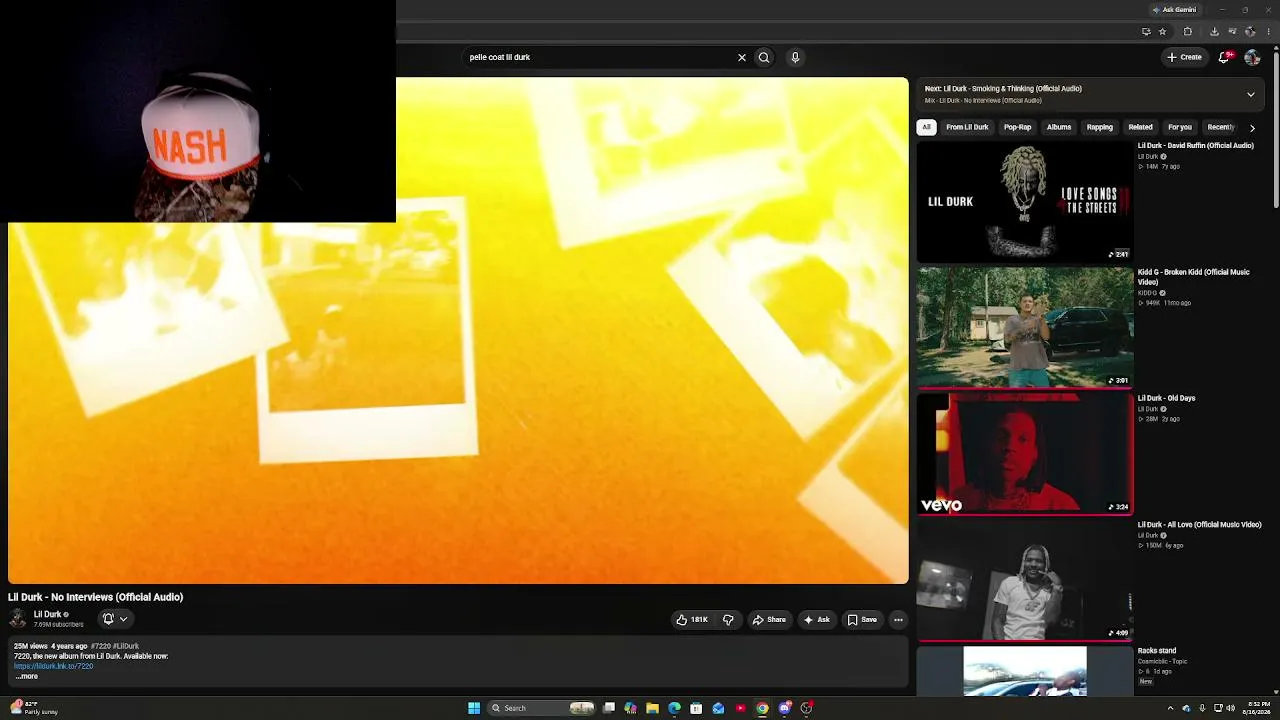
Task: Click the title 'Lil Durk - David Ruffin (Official Audio)'
Action: point(1196,146)
